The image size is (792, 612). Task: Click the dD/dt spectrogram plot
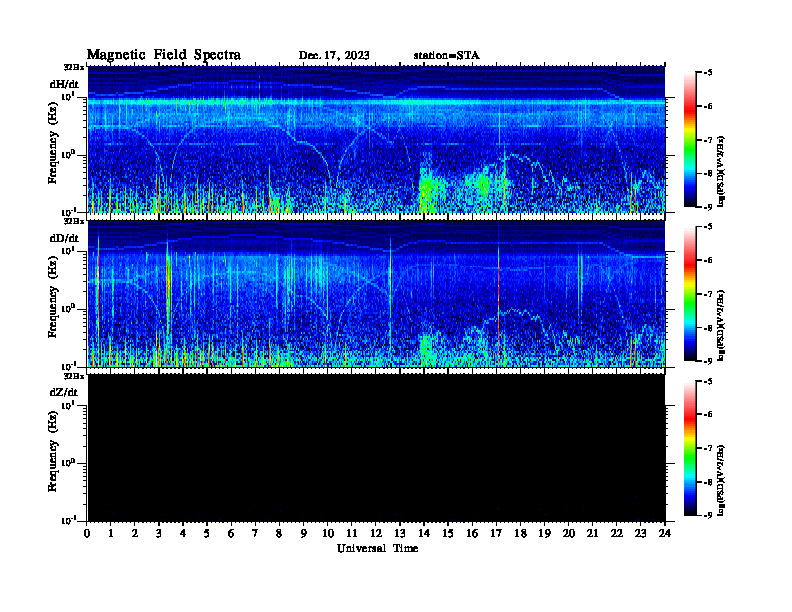(x=376, y=293)
